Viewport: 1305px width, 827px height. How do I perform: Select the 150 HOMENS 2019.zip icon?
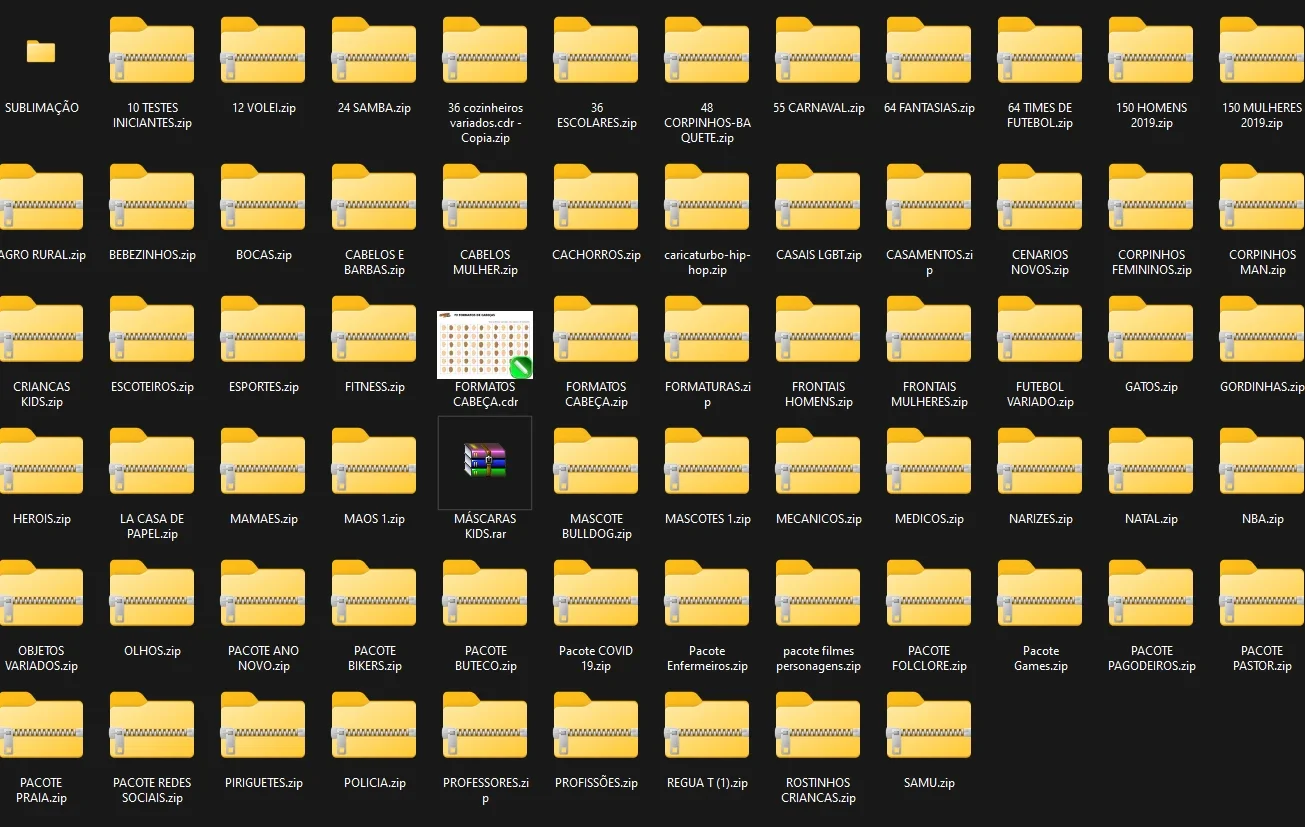[1151, 50]
